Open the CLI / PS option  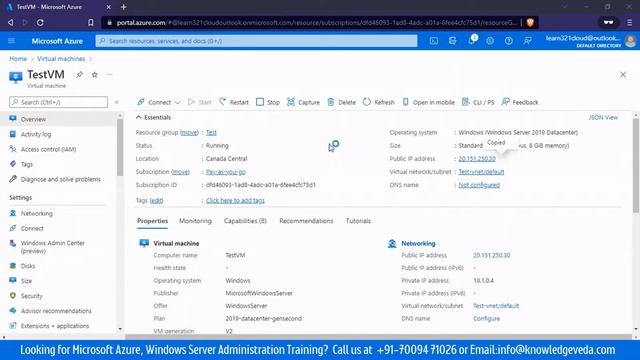pos(478,102)
